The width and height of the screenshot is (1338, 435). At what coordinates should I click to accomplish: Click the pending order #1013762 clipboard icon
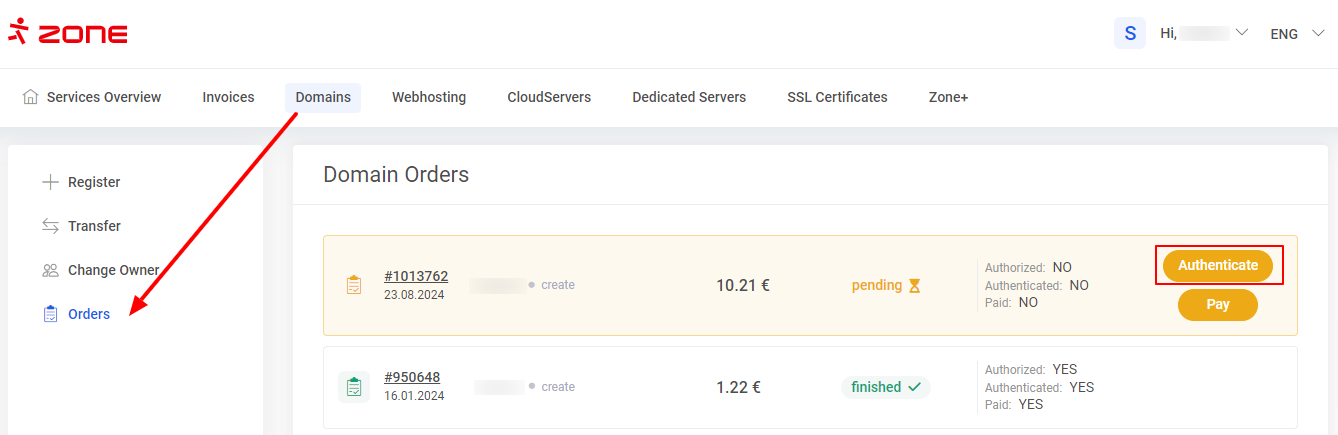pos(353,285)
